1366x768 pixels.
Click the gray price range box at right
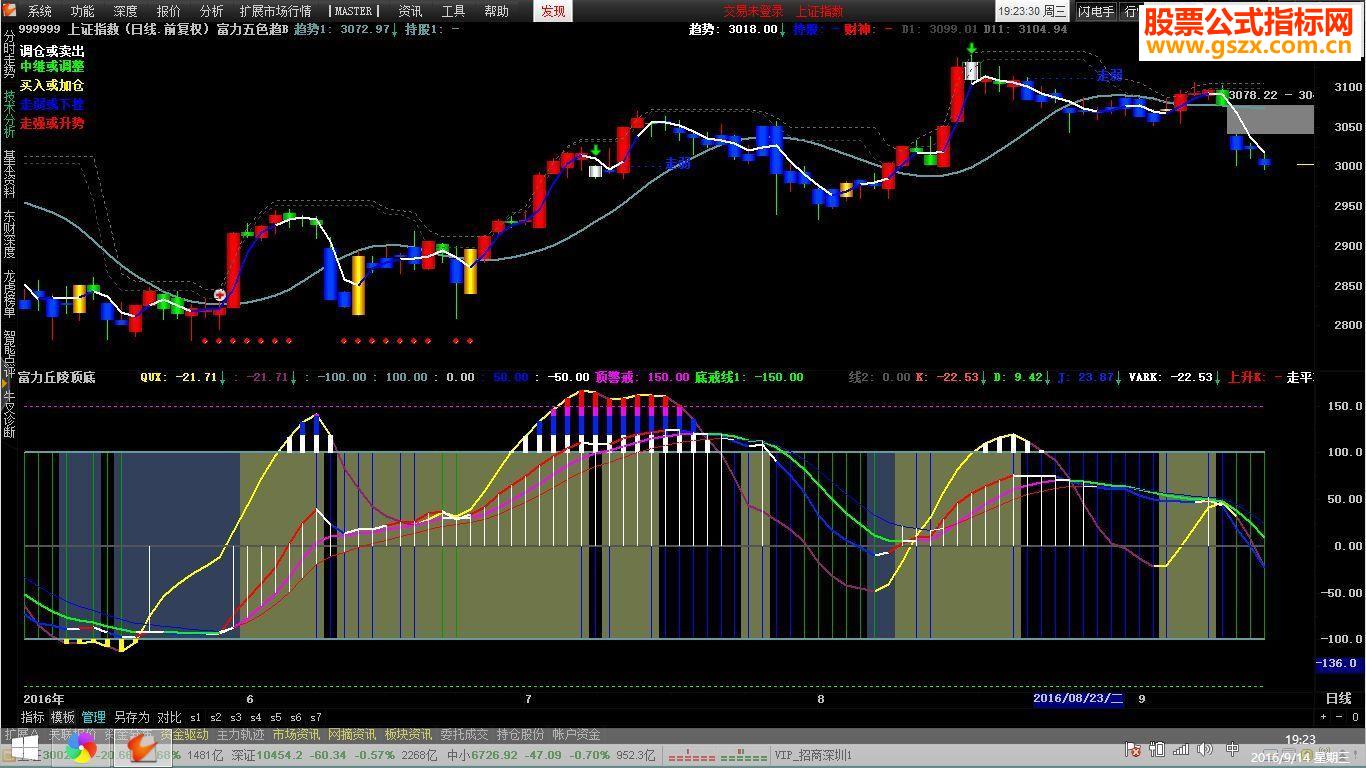[x=1270, y=119]
